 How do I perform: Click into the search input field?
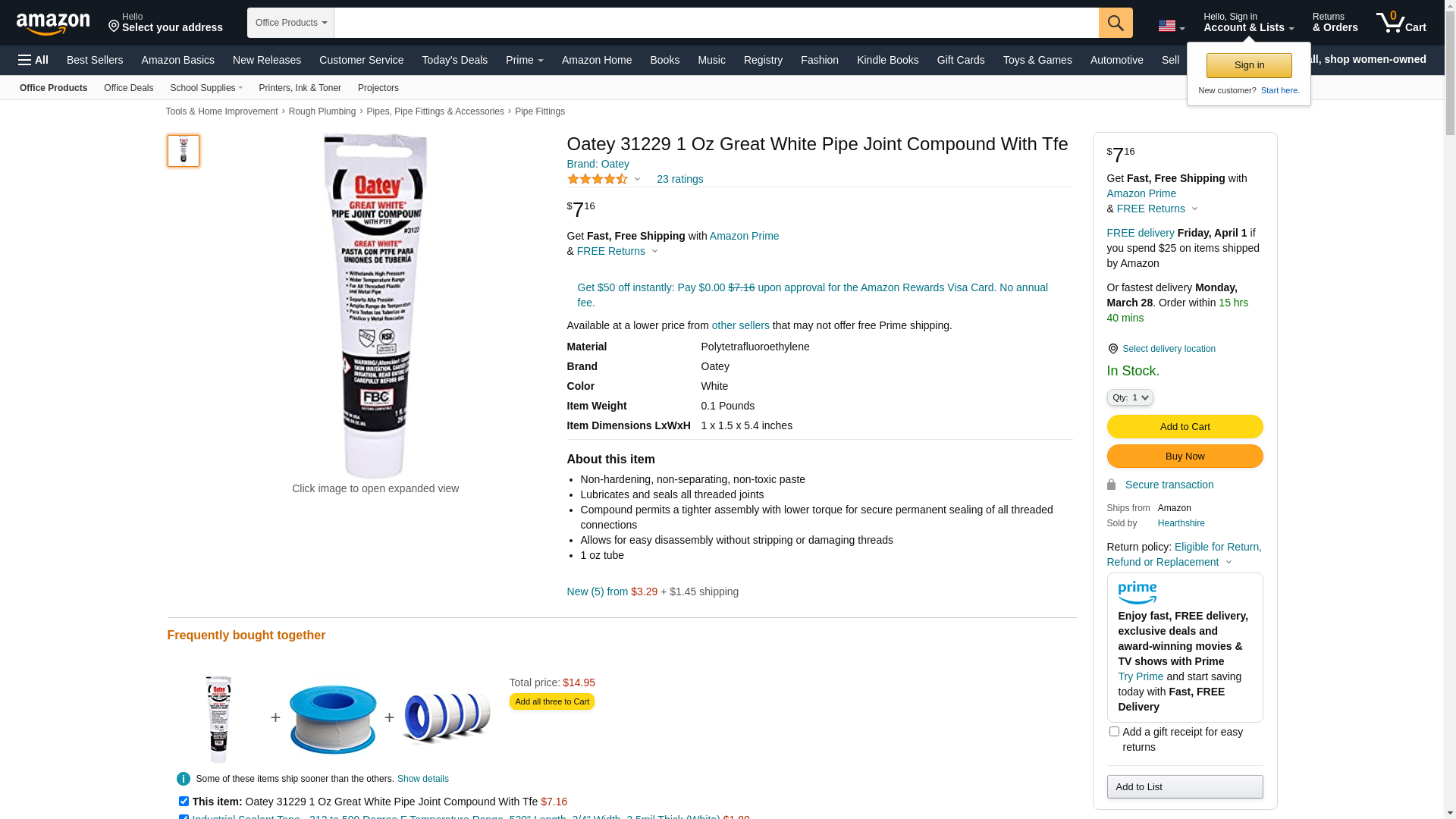point(717,23)
